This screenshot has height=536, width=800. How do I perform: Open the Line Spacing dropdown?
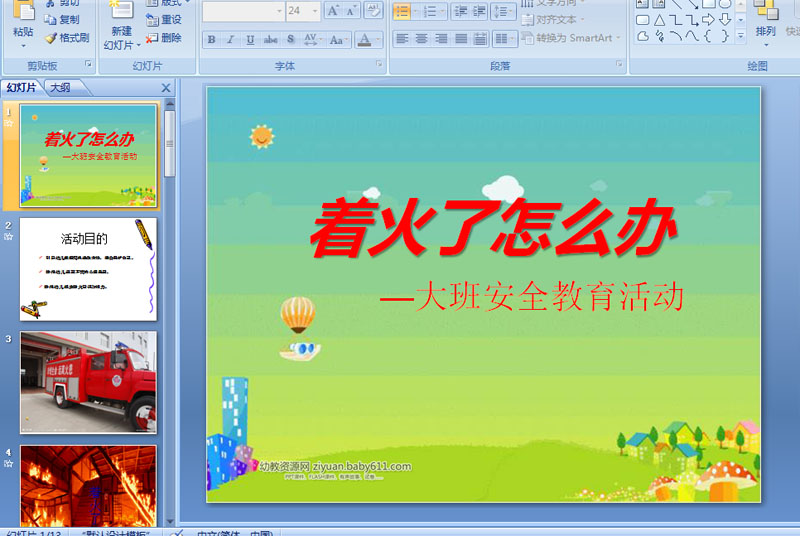503,11
